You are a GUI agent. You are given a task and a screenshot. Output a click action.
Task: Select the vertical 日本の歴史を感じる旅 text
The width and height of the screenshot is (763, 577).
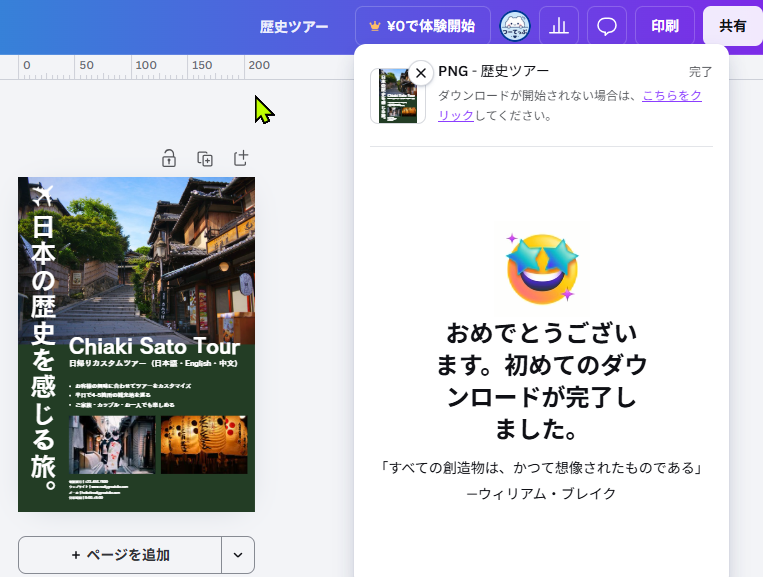43,353
